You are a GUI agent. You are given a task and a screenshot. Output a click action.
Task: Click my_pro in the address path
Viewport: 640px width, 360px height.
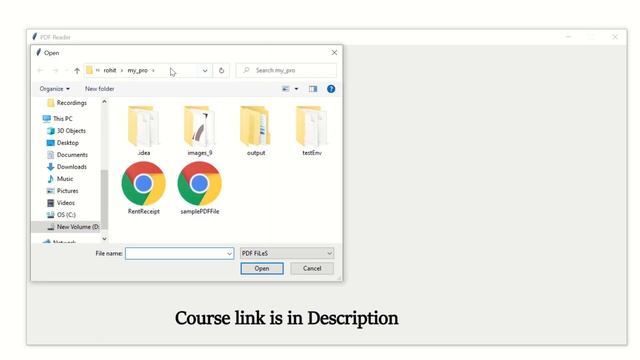pyautogui.click(x=138, y=70)
